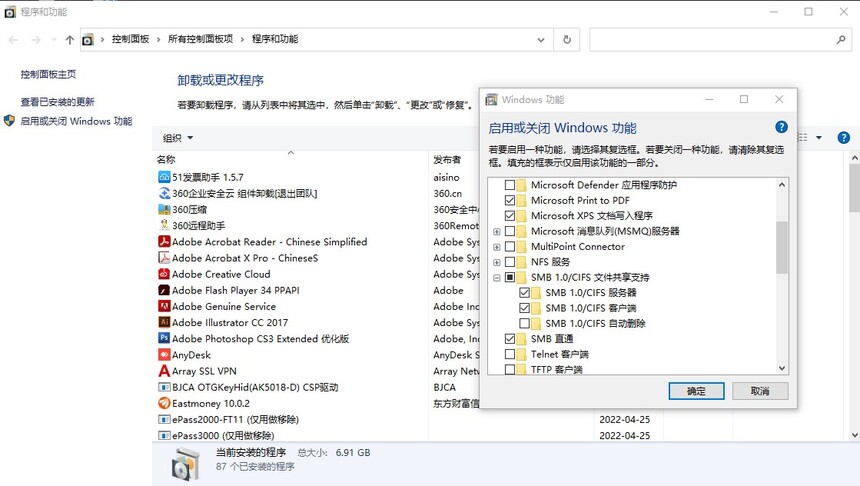Select the Array SSL VPN icon
This screenshot has width=860, height=486.
[164, 371]
